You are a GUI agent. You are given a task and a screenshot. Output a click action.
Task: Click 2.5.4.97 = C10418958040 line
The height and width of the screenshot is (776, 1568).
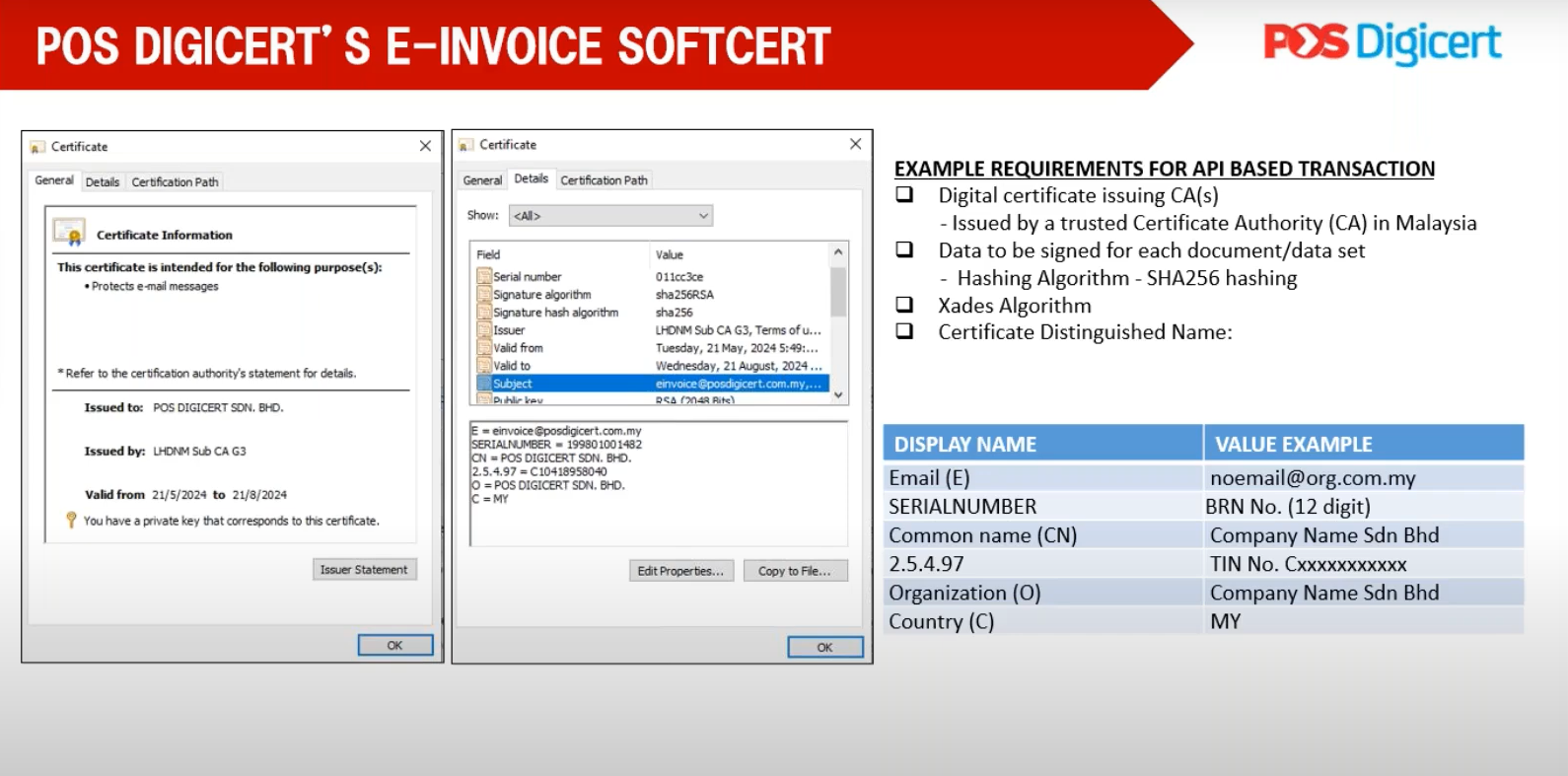539,472
